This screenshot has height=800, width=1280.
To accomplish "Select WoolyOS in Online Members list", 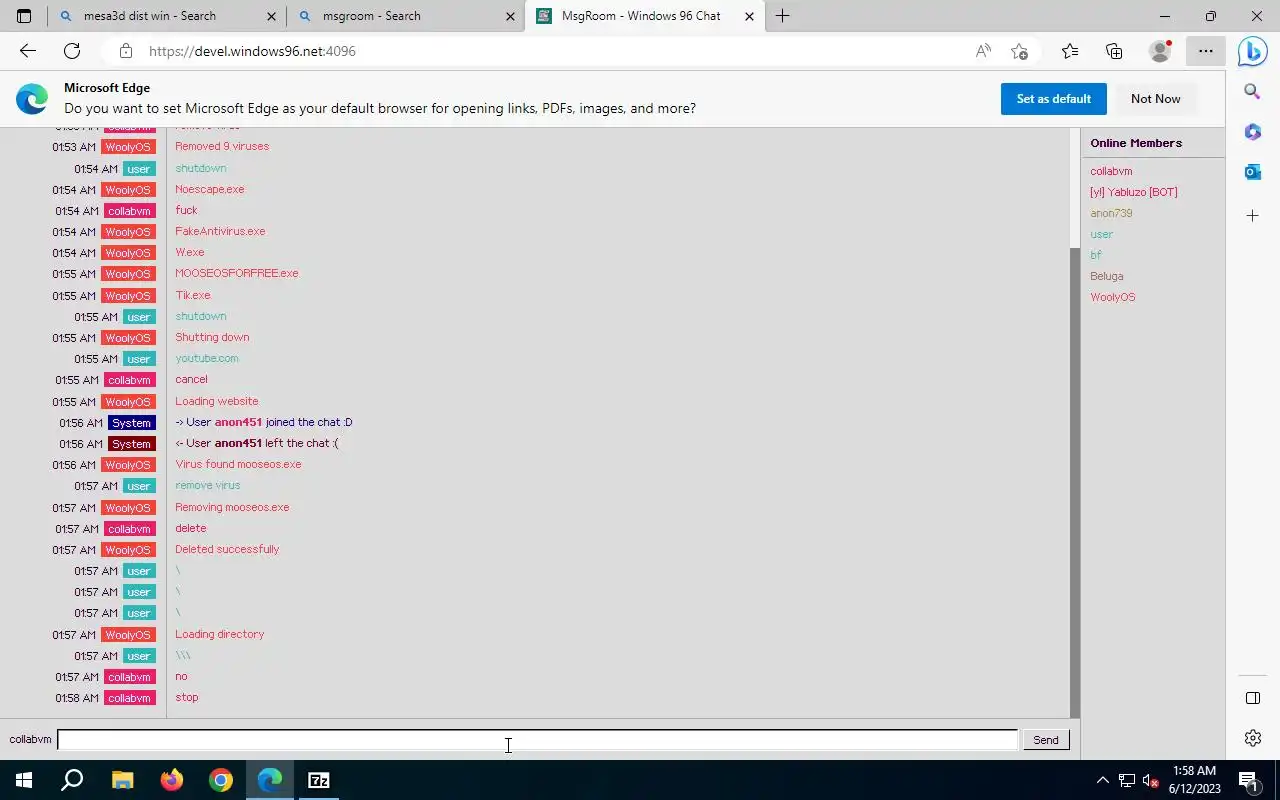I will 1113,297.
